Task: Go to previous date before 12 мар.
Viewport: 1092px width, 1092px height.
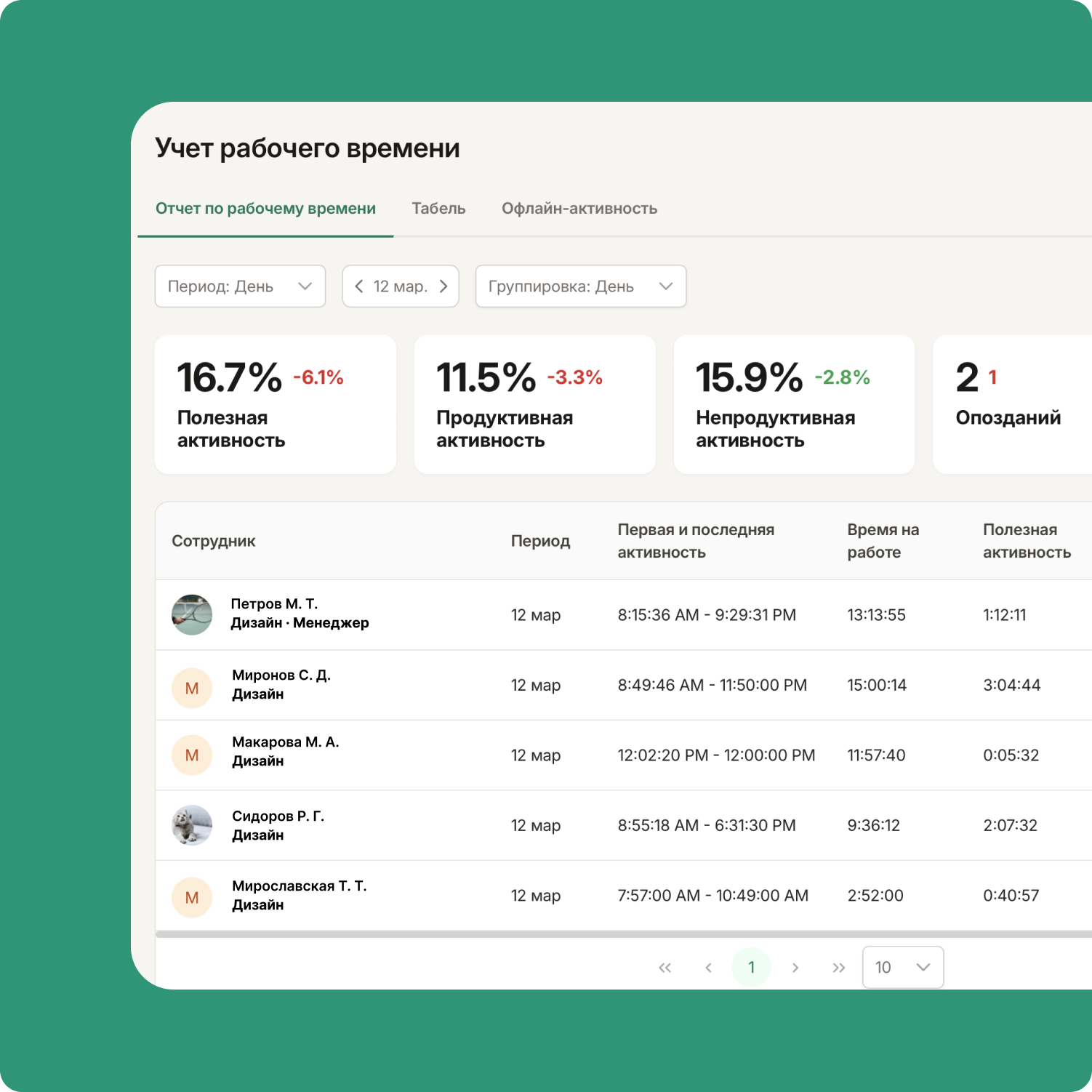Action: pyautogui.click(x=359, y=286)
